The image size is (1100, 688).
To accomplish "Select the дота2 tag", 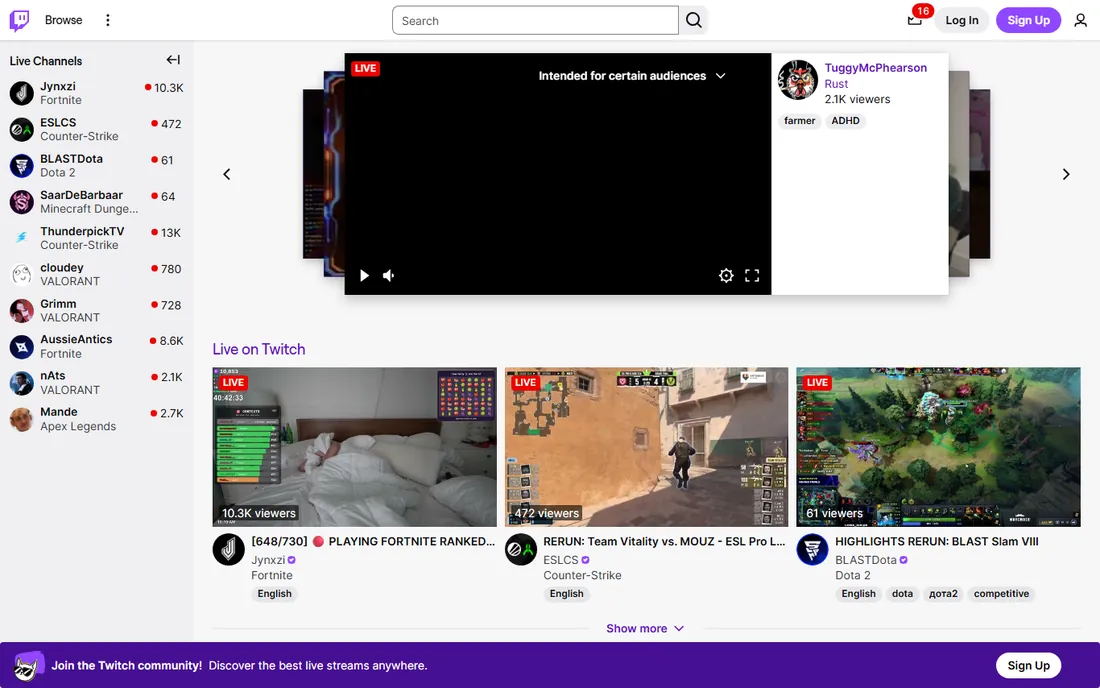I will click(943, 593).
